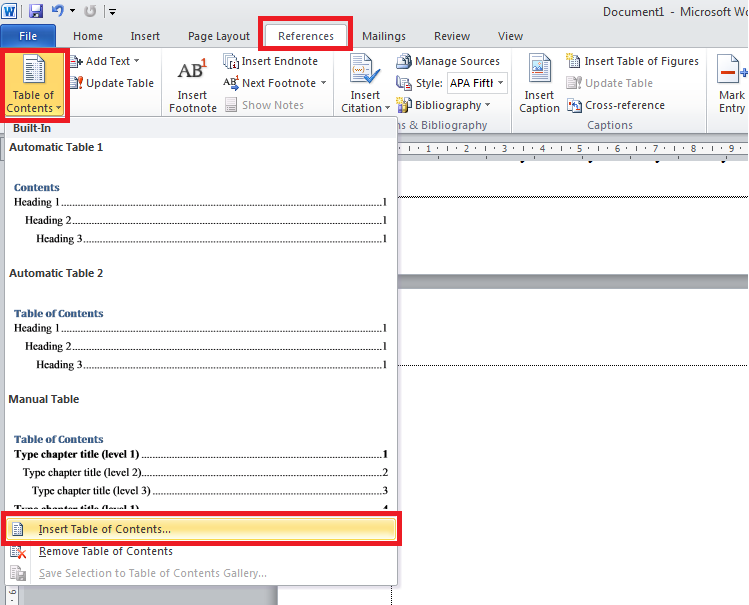Click Update Table next to Table of Contents
The image size is (749, 605).
point(112,83)
